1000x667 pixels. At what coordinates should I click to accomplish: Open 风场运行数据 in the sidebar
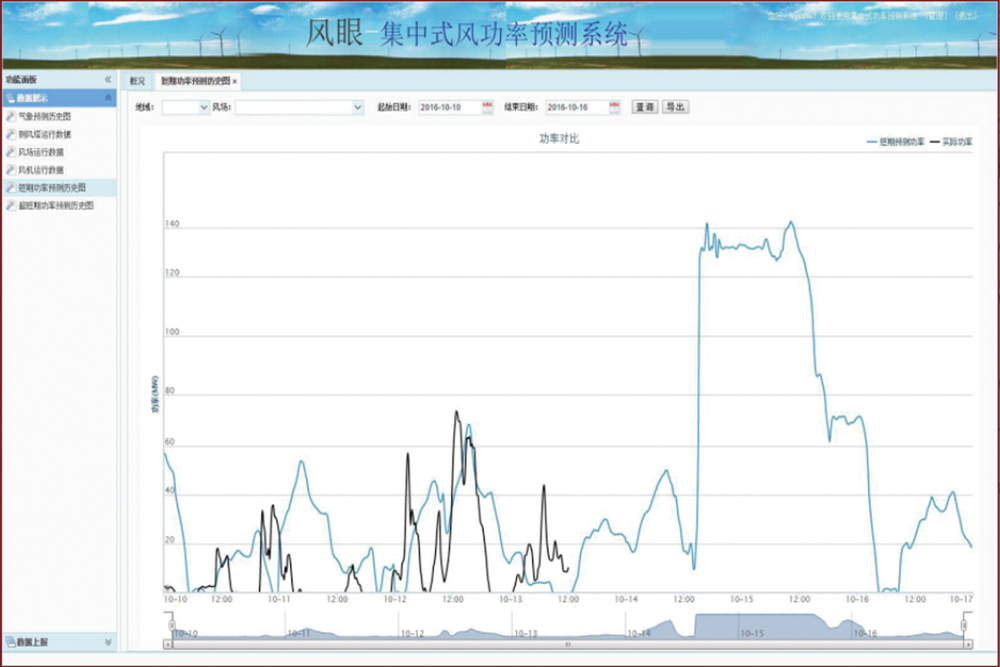click(41, 152)
